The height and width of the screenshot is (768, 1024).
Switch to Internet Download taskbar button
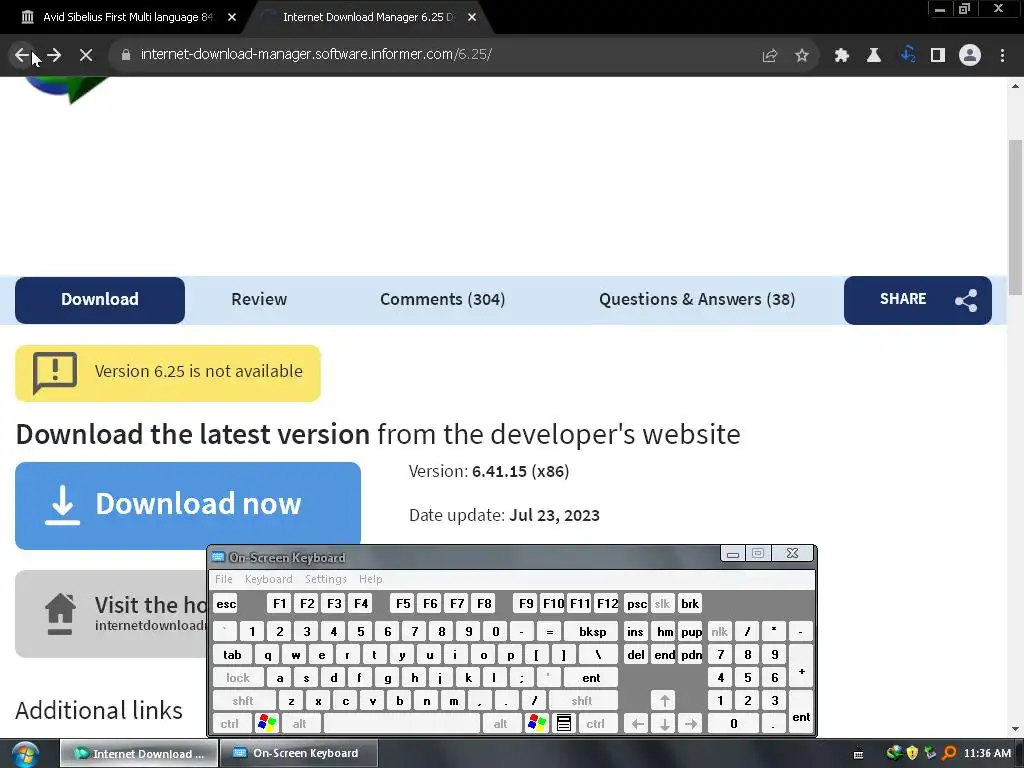point(138,754)
